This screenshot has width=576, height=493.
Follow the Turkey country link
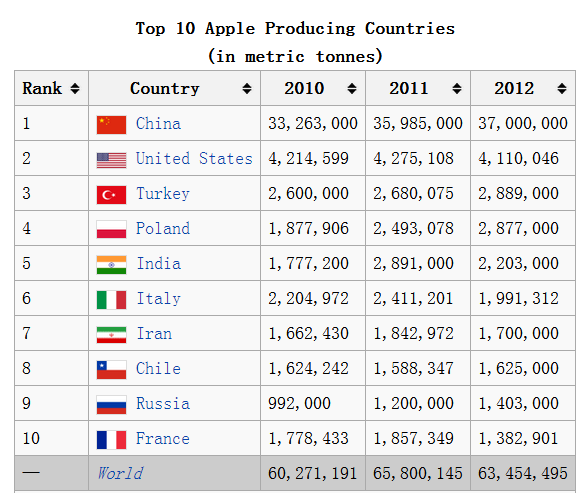(x=163, y=194)
